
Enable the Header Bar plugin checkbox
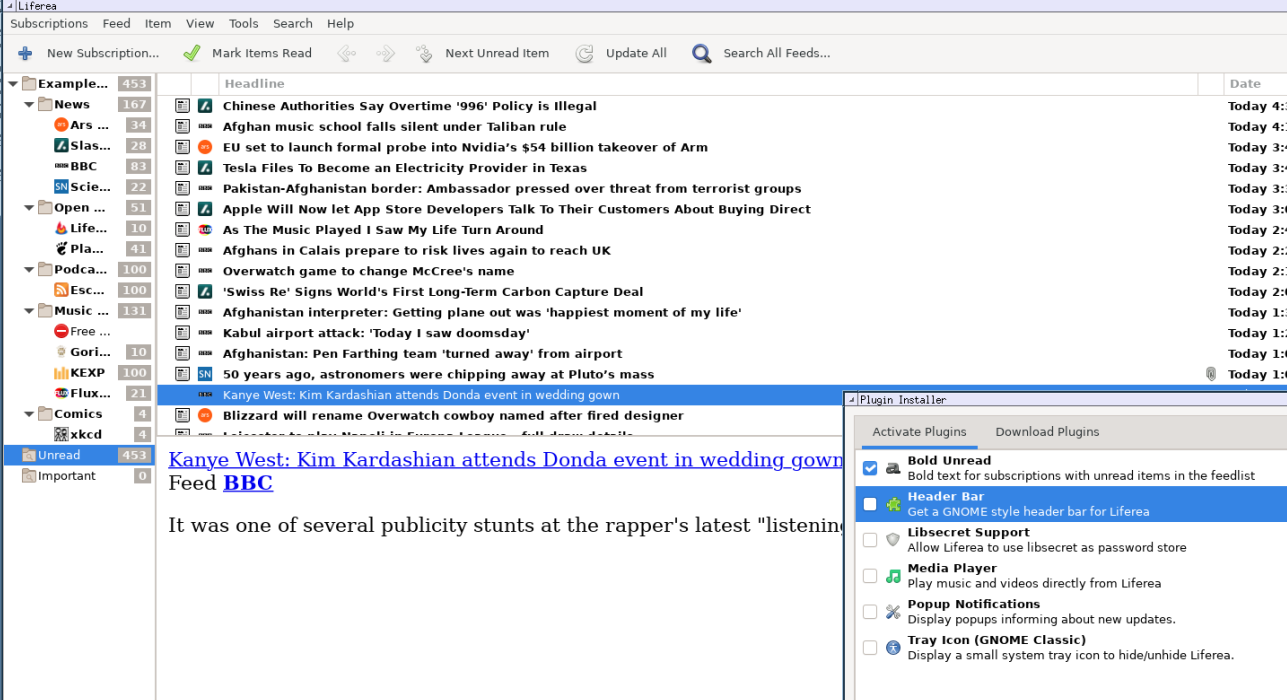[870, 504]
